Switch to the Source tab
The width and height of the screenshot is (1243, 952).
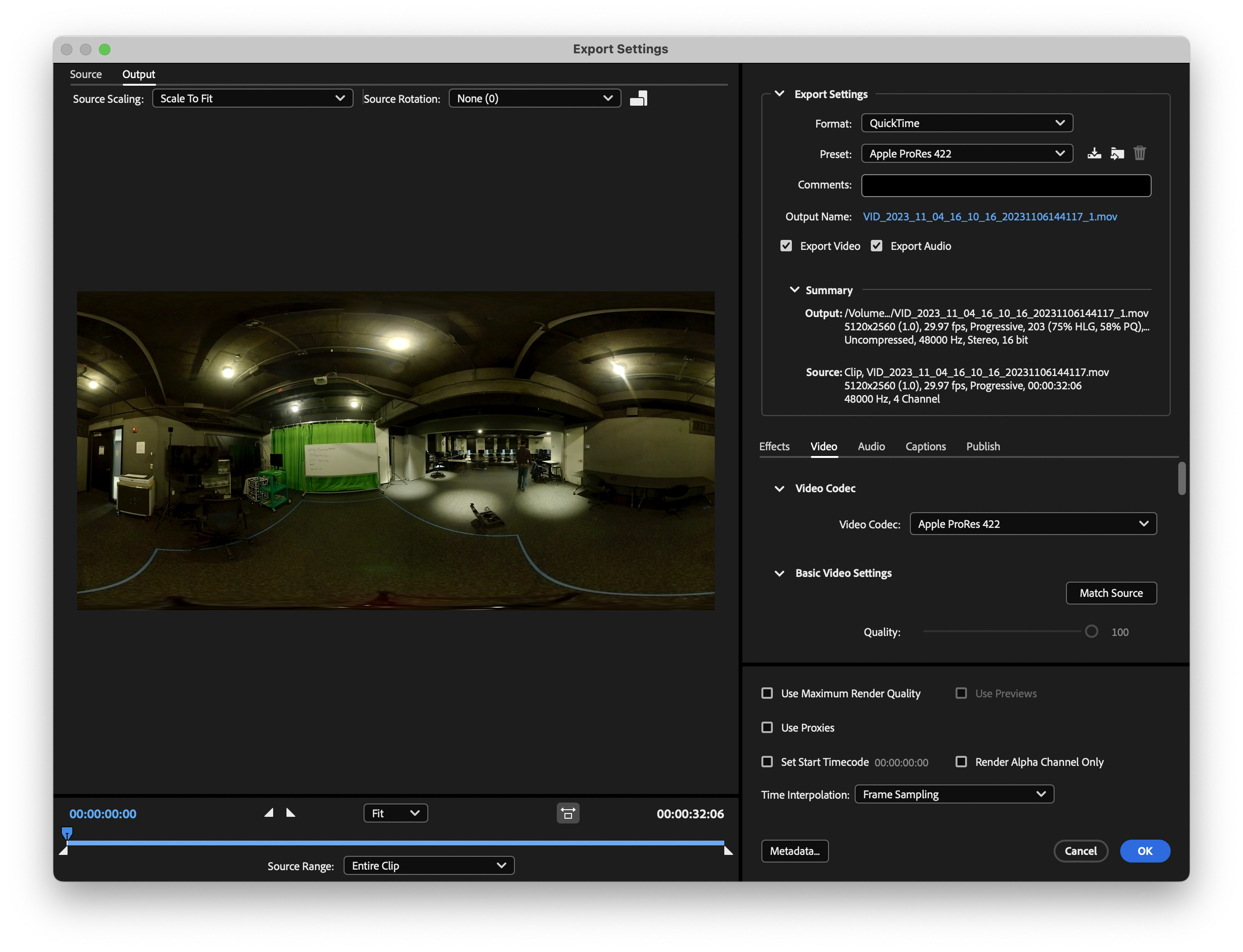(x=86, y=74)
